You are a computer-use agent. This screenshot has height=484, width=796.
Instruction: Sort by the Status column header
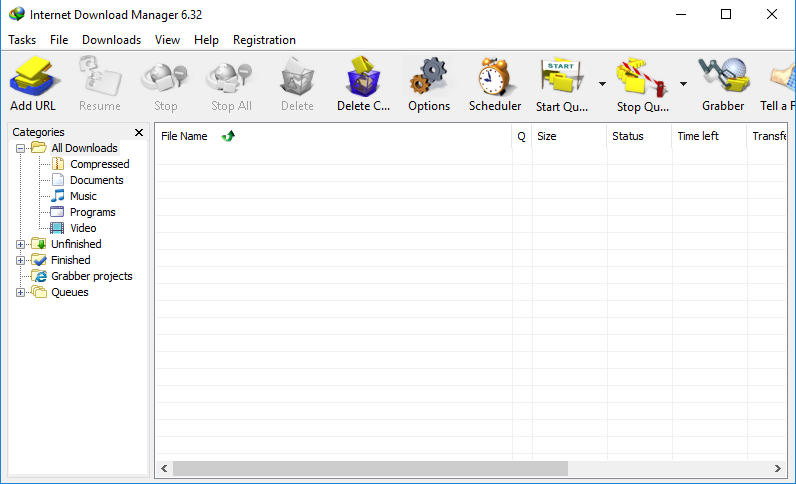(639, 136)
